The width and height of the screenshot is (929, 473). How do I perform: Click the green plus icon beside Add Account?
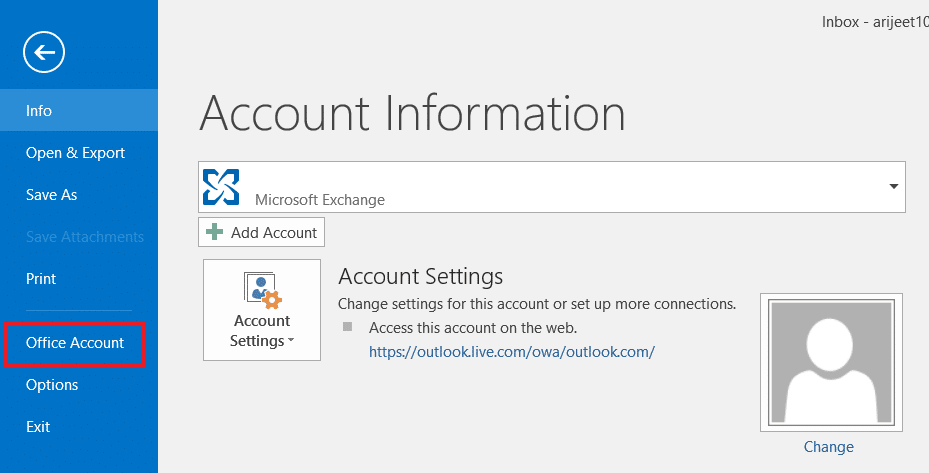point(215,233)
